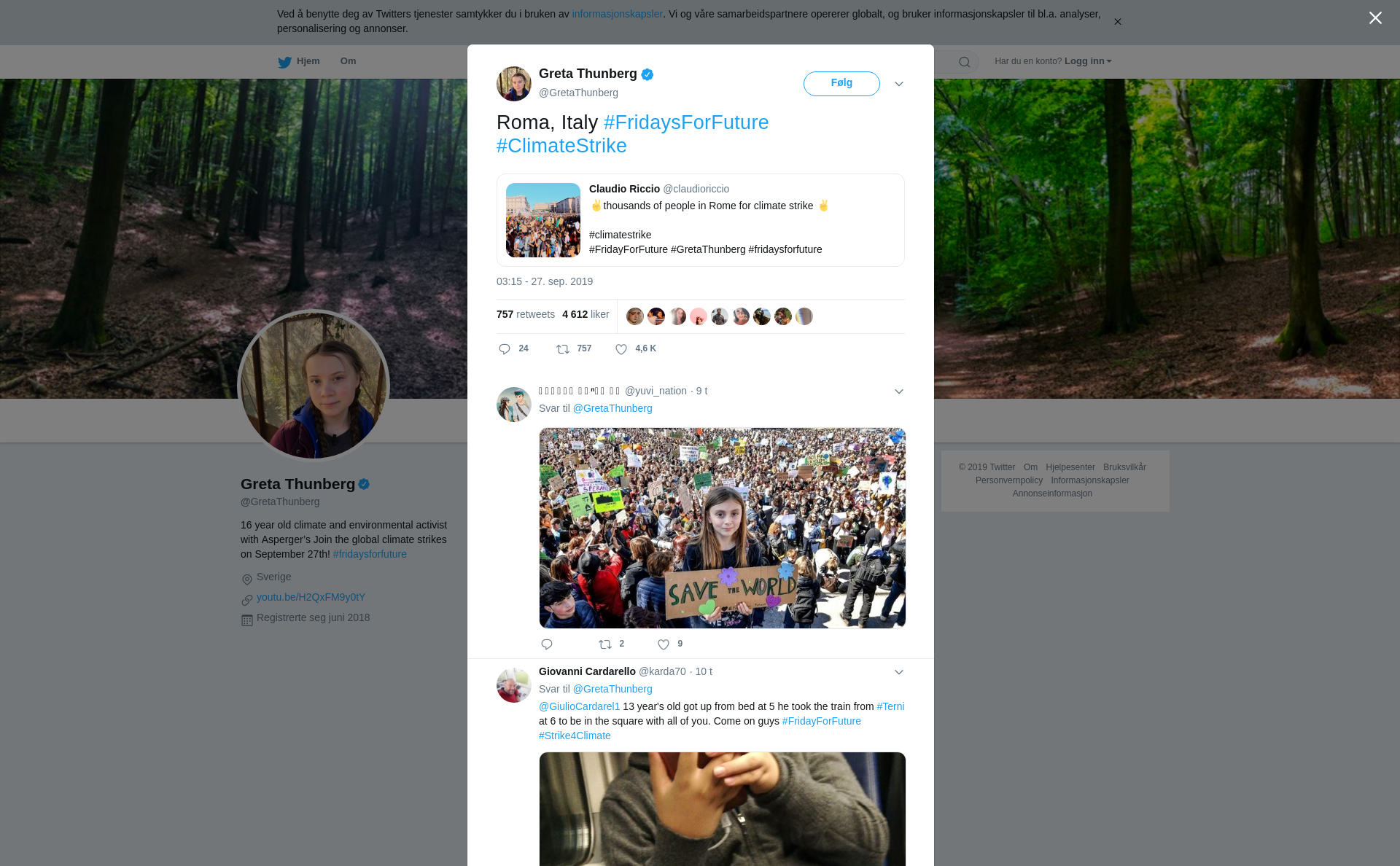Image resolution: width=1400 pixels, height=866 pixels.
Task: Click the search magnifier icon
Action: point(965,62)
